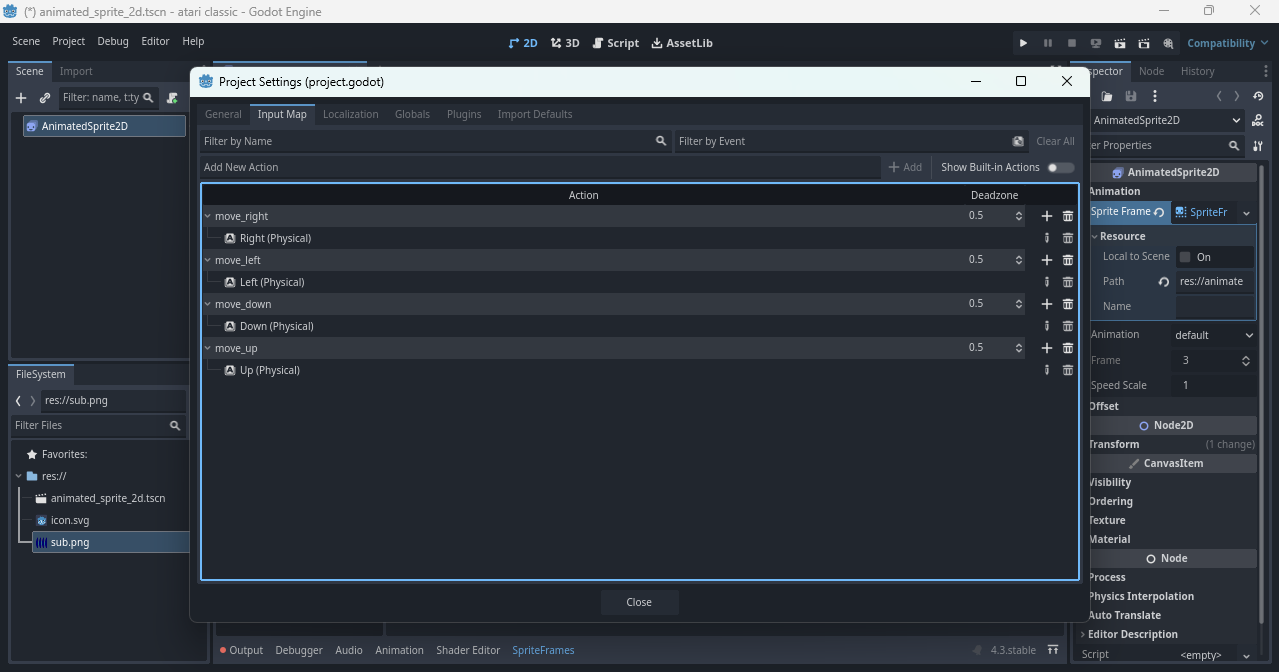Edit the Up (Physical) event
The height and width of the screenshot is (672, 1279).
1047,370
